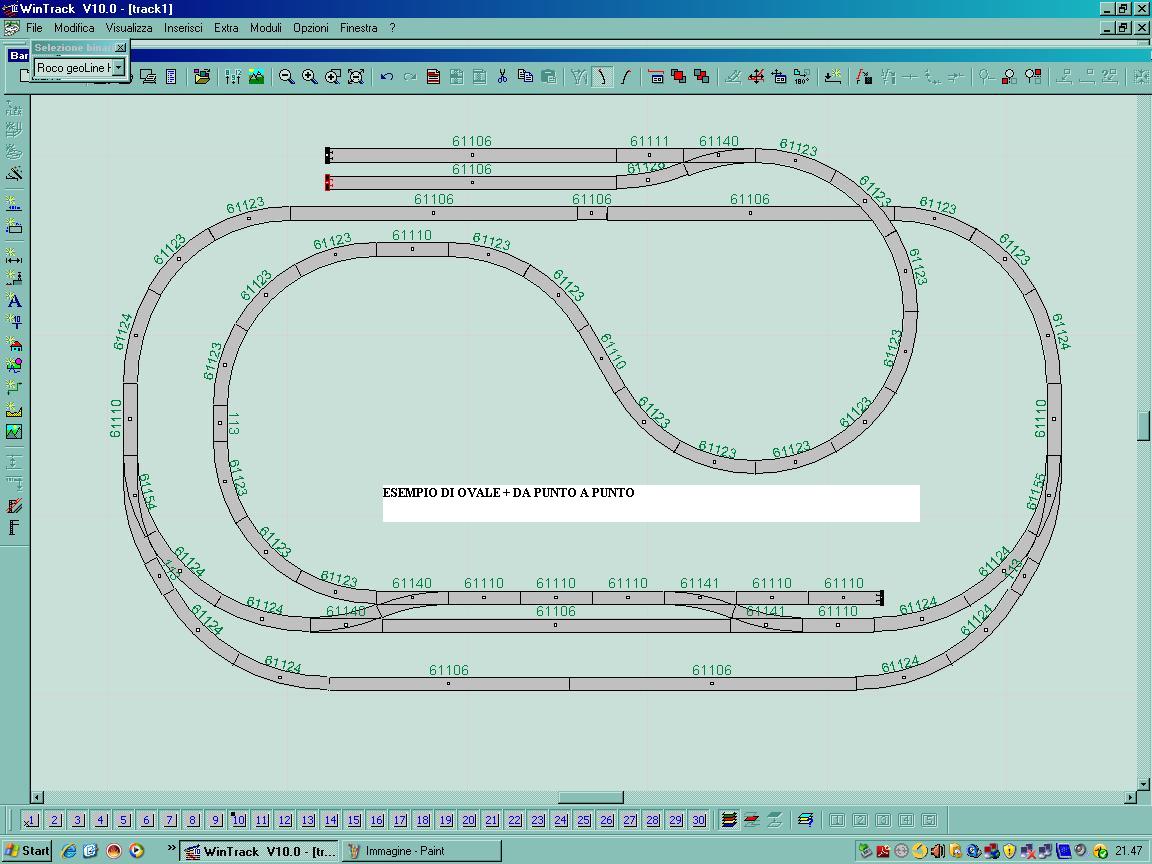1152x864 pixels.
Task: Select the ESEMPIO DI OVALE text label
Action: tap(508, 492)
